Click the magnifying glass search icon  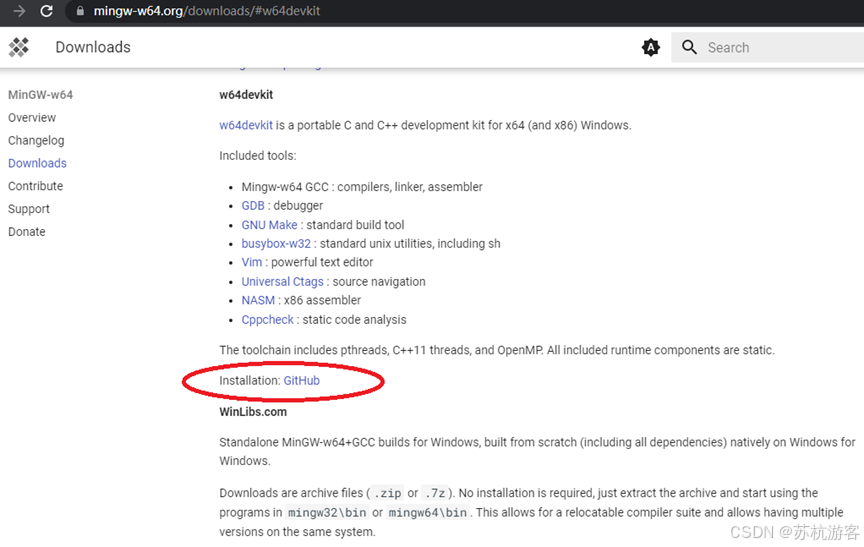(x=689, y=47)
